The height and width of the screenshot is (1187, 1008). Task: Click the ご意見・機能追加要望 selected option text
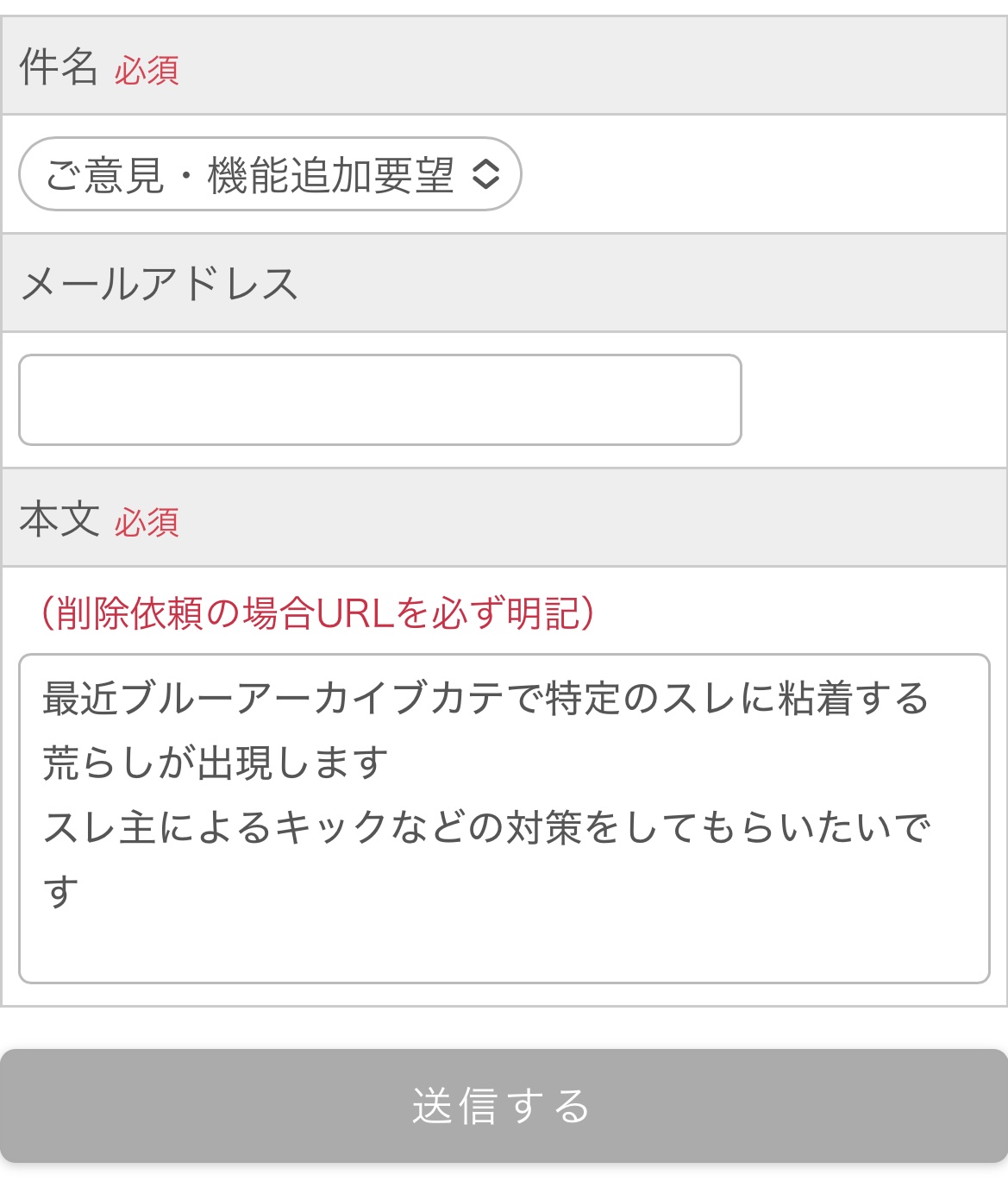(x=249, y=175)
